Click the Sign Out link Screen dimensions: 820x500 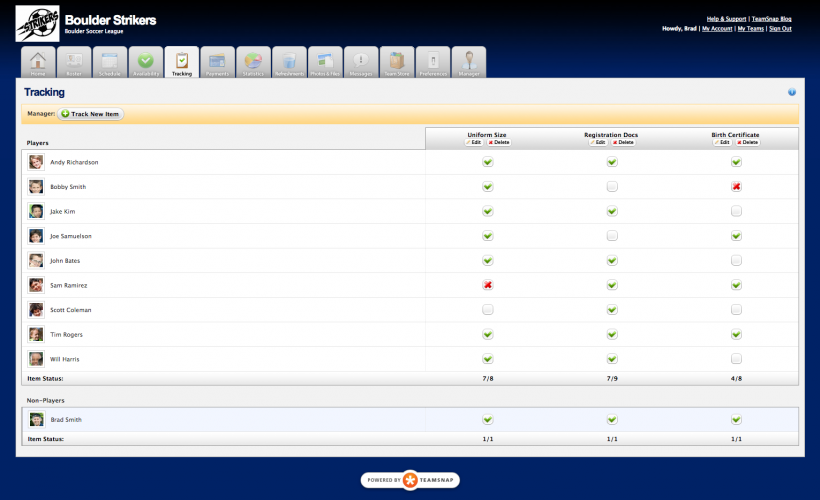(x=780, y=29)
